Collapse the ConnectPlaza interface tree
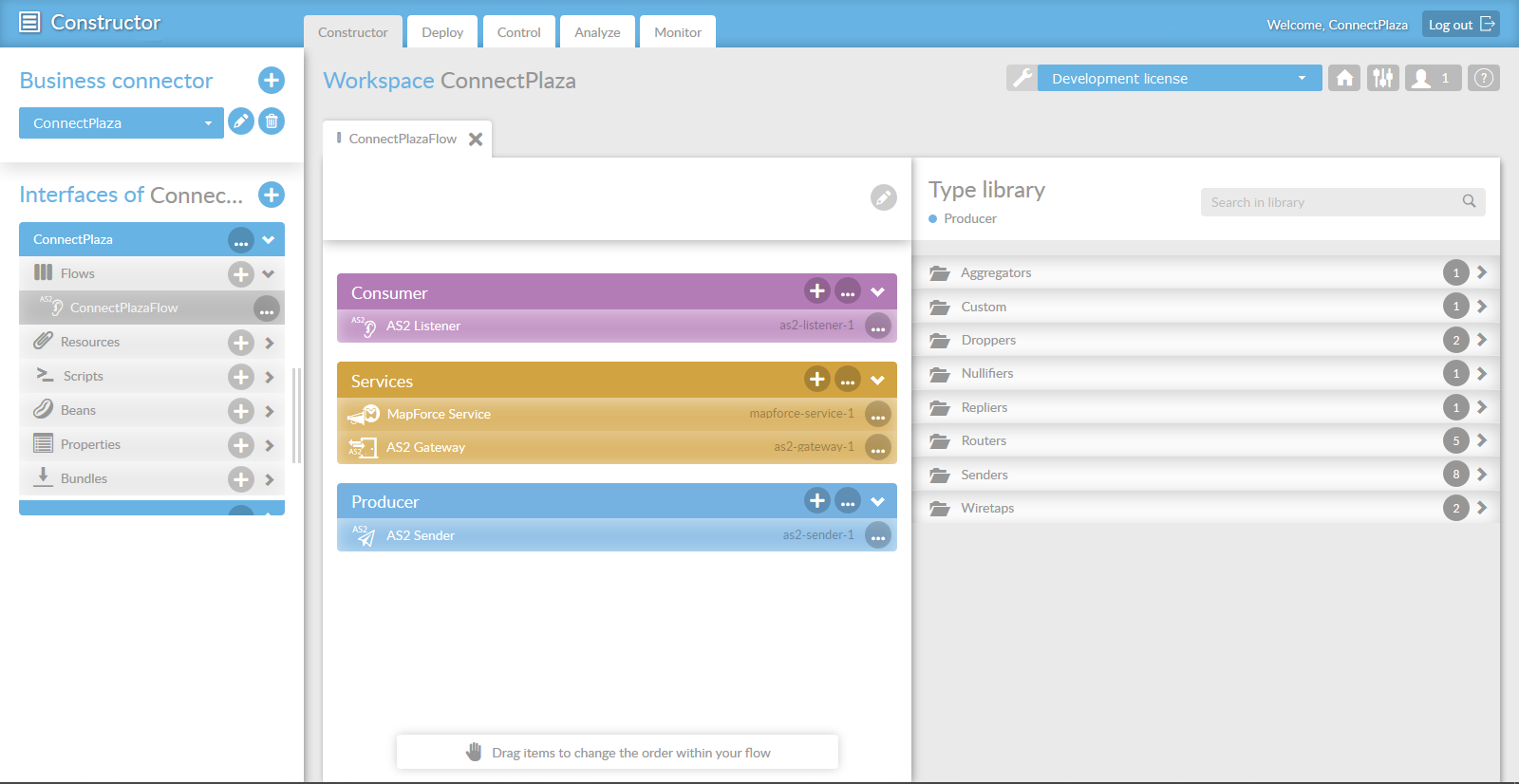This screenshot has height=784, width=1519. point(269,240)
